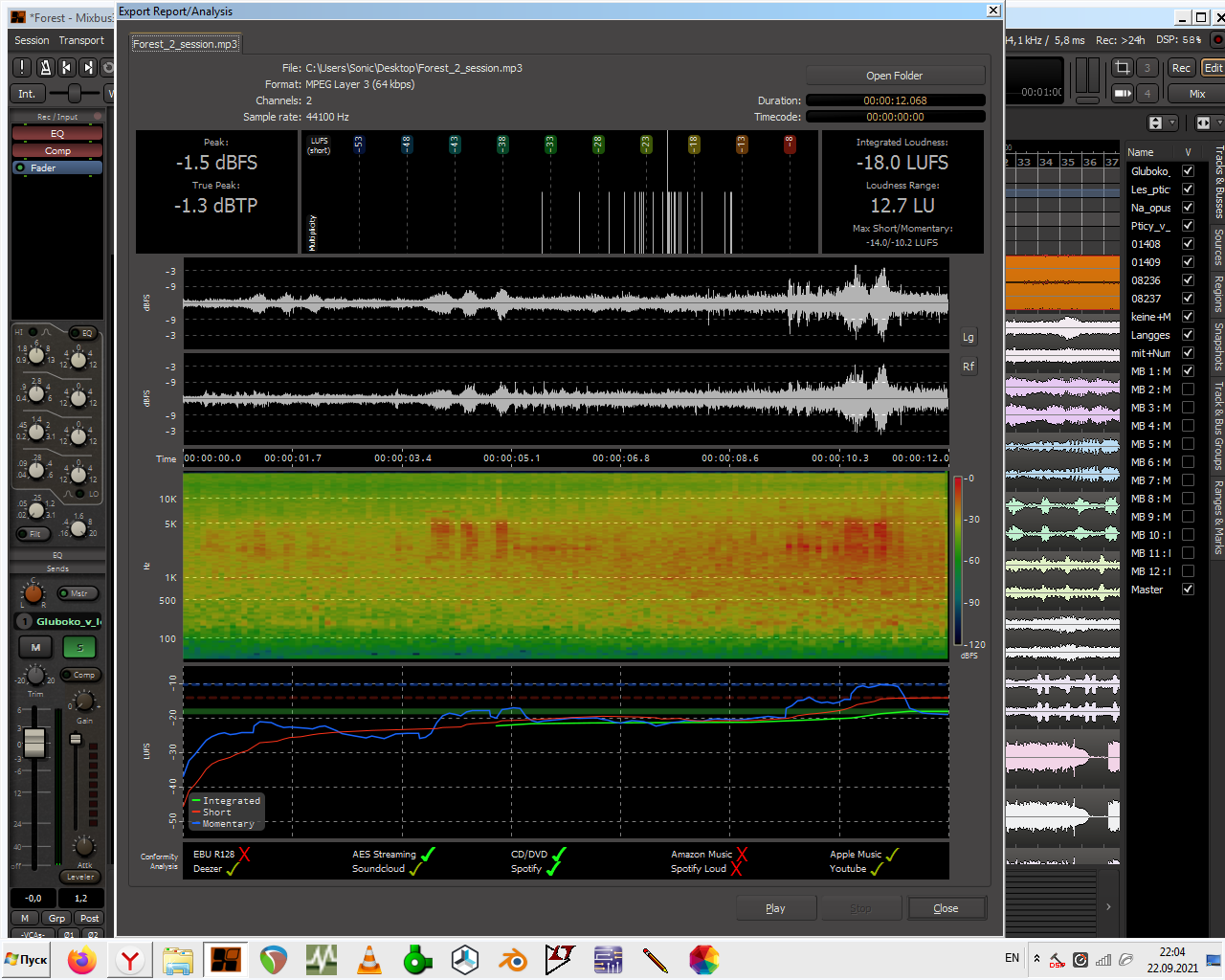
Task: Click the channel volume fader handle
Action: tap(33, 742)
